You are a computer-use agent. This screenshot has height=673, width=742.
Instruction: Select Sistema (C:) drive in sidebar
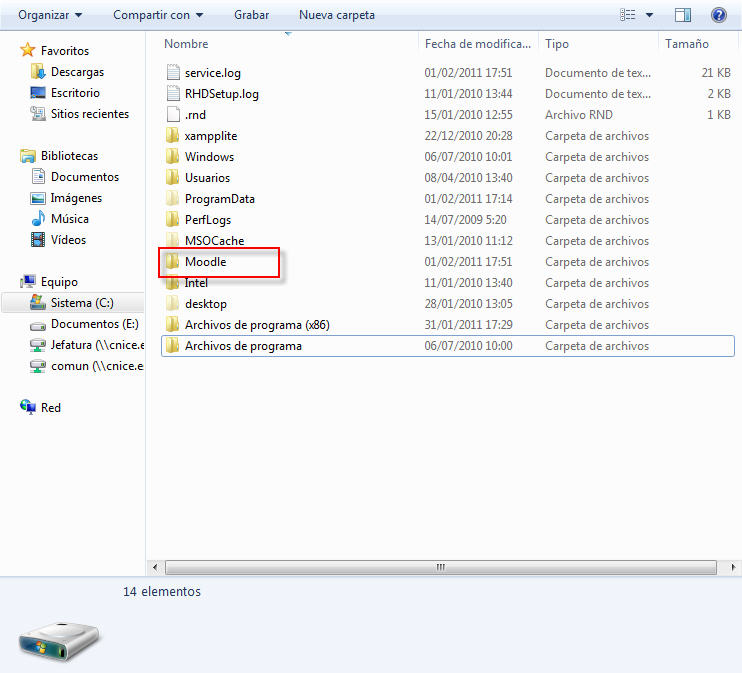[x=82, y=303]
